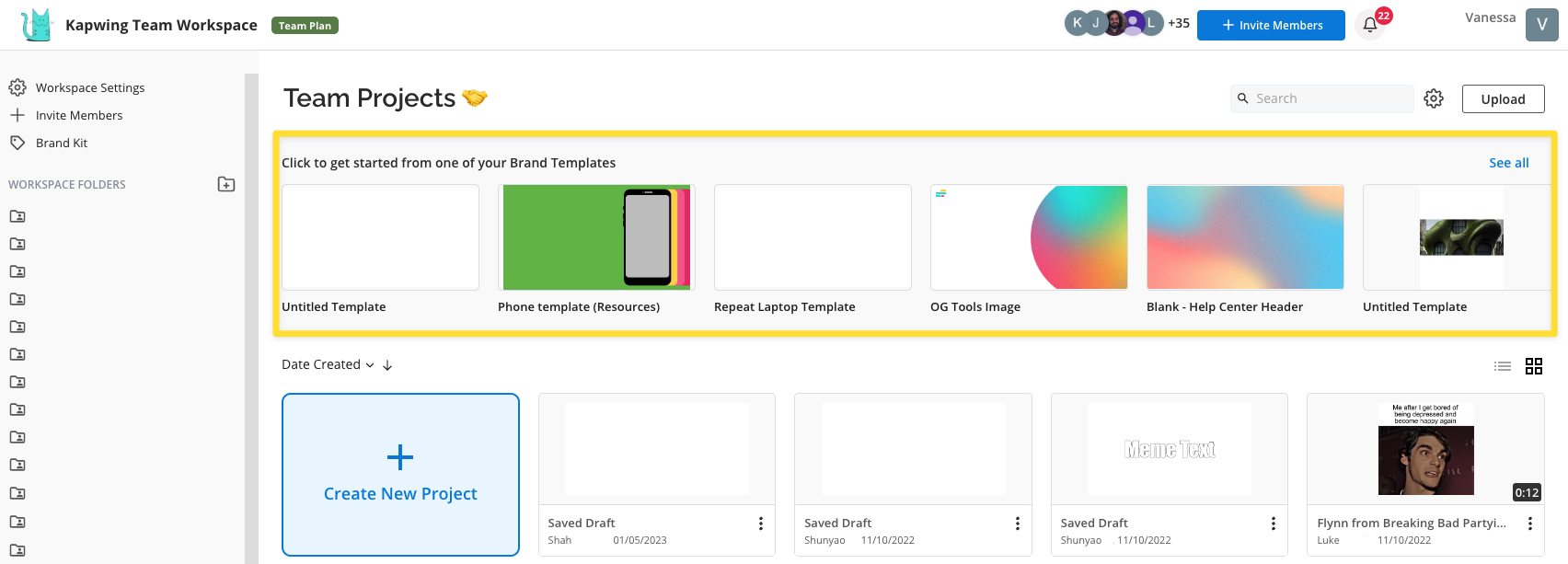The image size is (1568, 564).
Task: Open the notifications bell icon
Action: (1370, 25)
